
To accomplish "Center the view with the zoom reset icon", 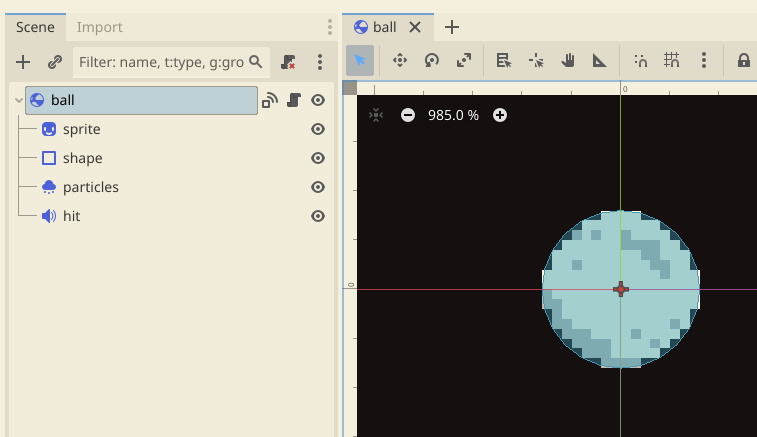I will tap(376, 115).
